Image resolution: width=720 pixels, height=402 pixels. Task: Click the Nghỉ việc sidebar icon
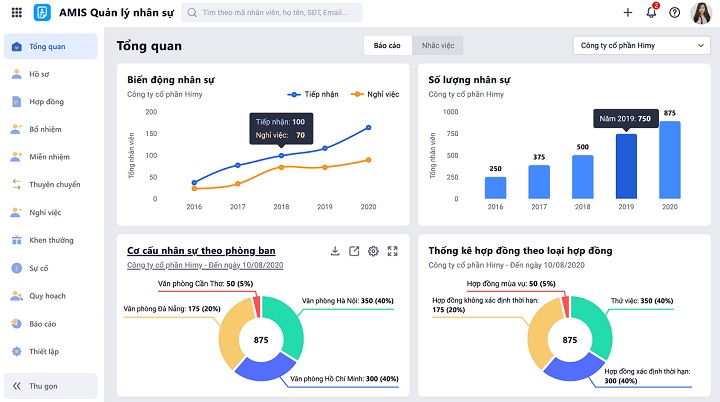[x=17, y=212]
